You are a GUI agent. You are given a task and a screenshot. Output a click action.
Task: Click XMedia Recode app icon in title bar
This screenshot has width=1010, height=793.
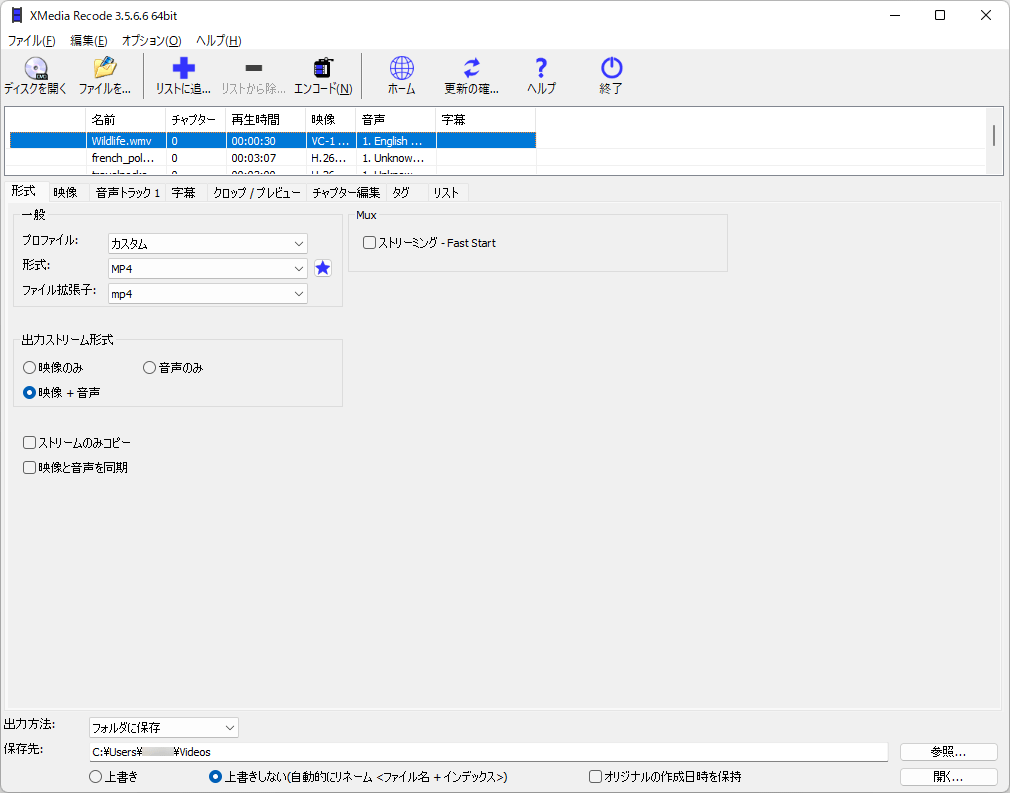click(17, 15)
